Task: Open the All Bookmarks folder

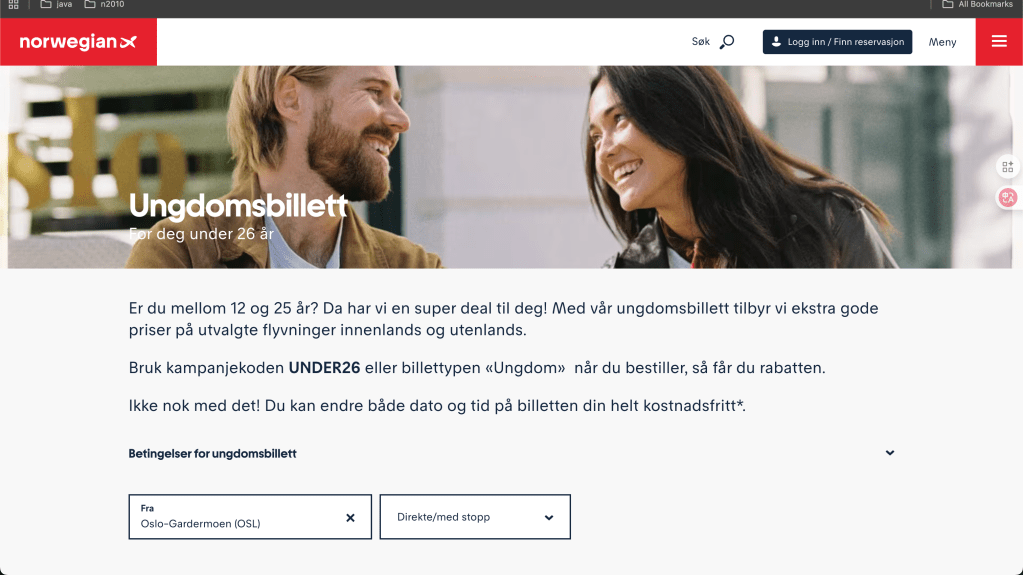Action: coord(977,5)
